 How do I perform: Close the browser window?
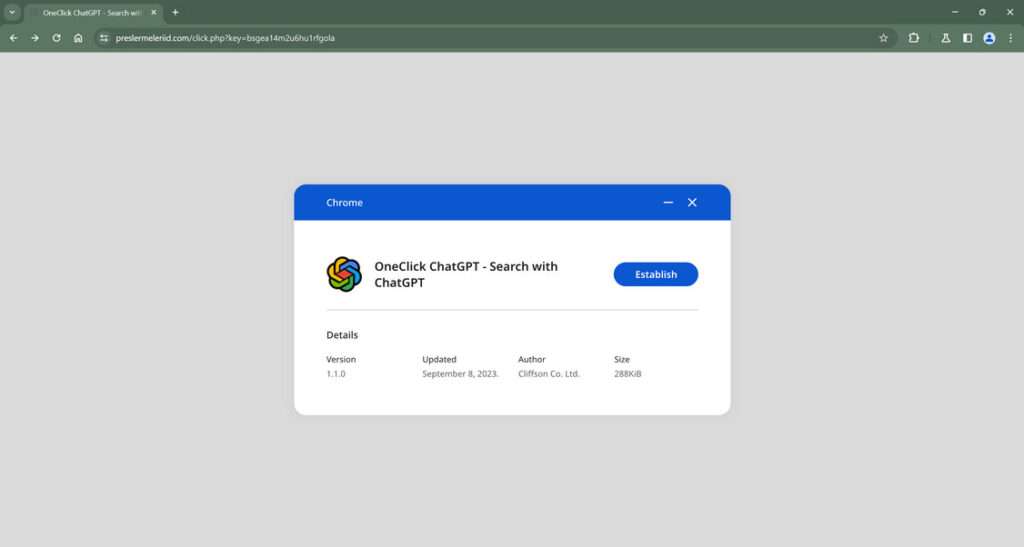click(x=1010, y=12)
